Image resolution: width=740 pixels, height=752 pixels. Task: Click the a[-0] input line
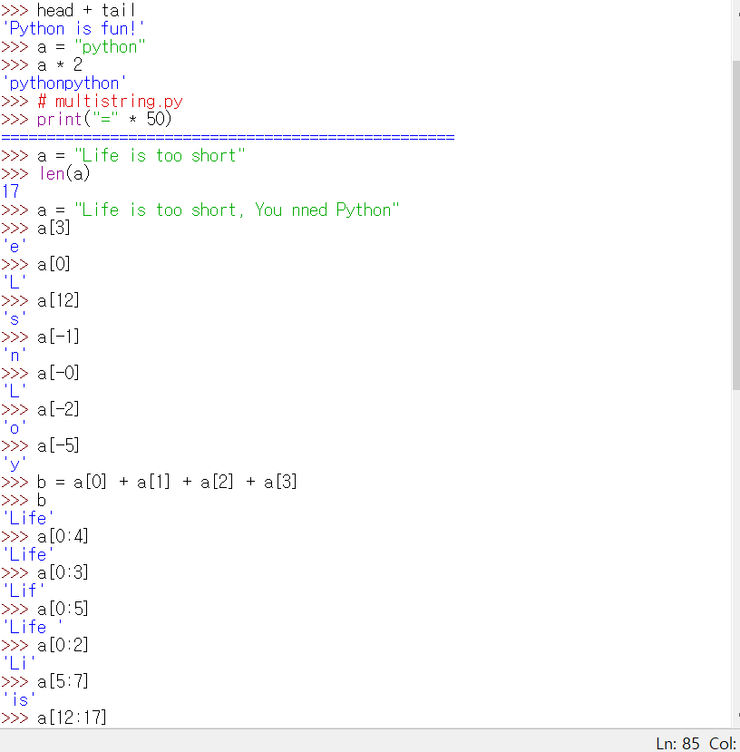[58, 373]
